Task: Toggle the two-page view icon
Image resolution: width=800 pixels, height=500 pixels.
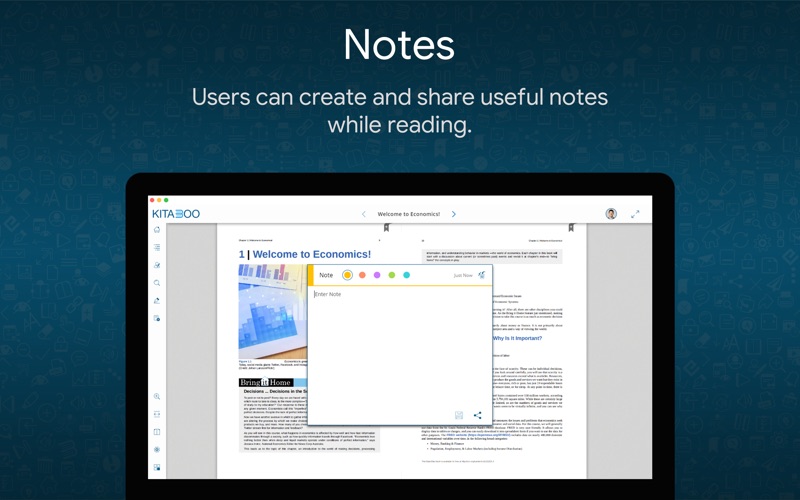Action: 157,432
